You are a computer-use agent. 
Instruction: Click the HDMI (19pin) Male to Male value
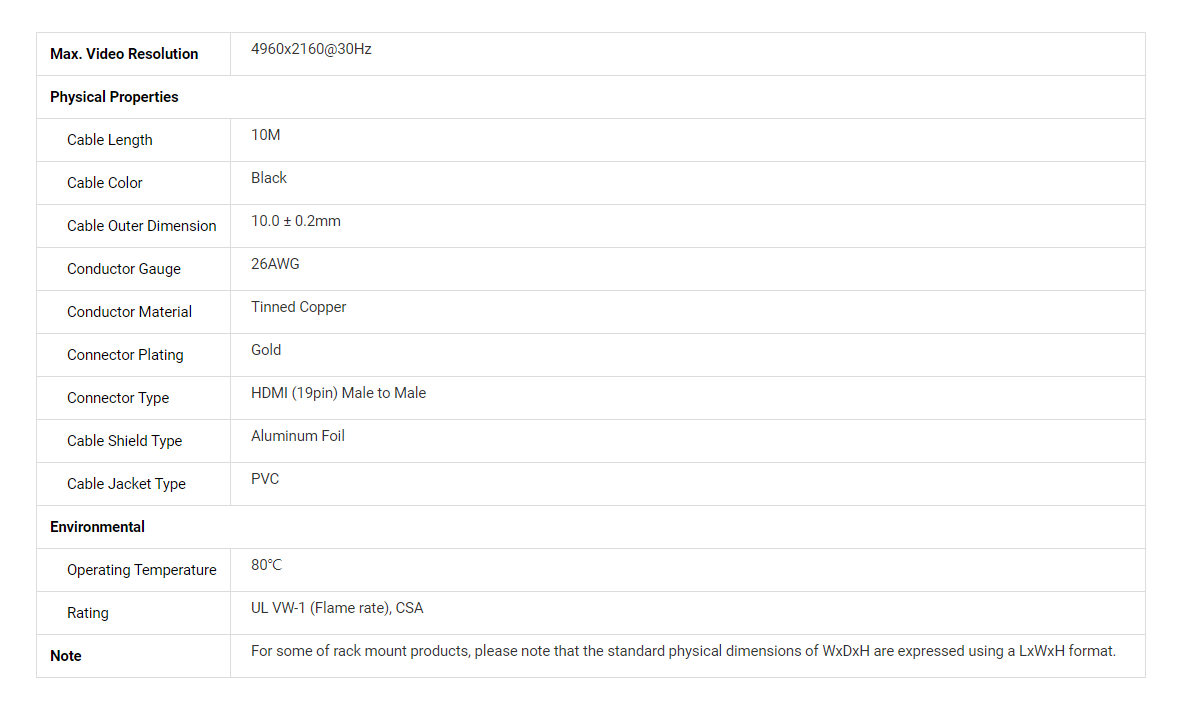coord(338,393)
